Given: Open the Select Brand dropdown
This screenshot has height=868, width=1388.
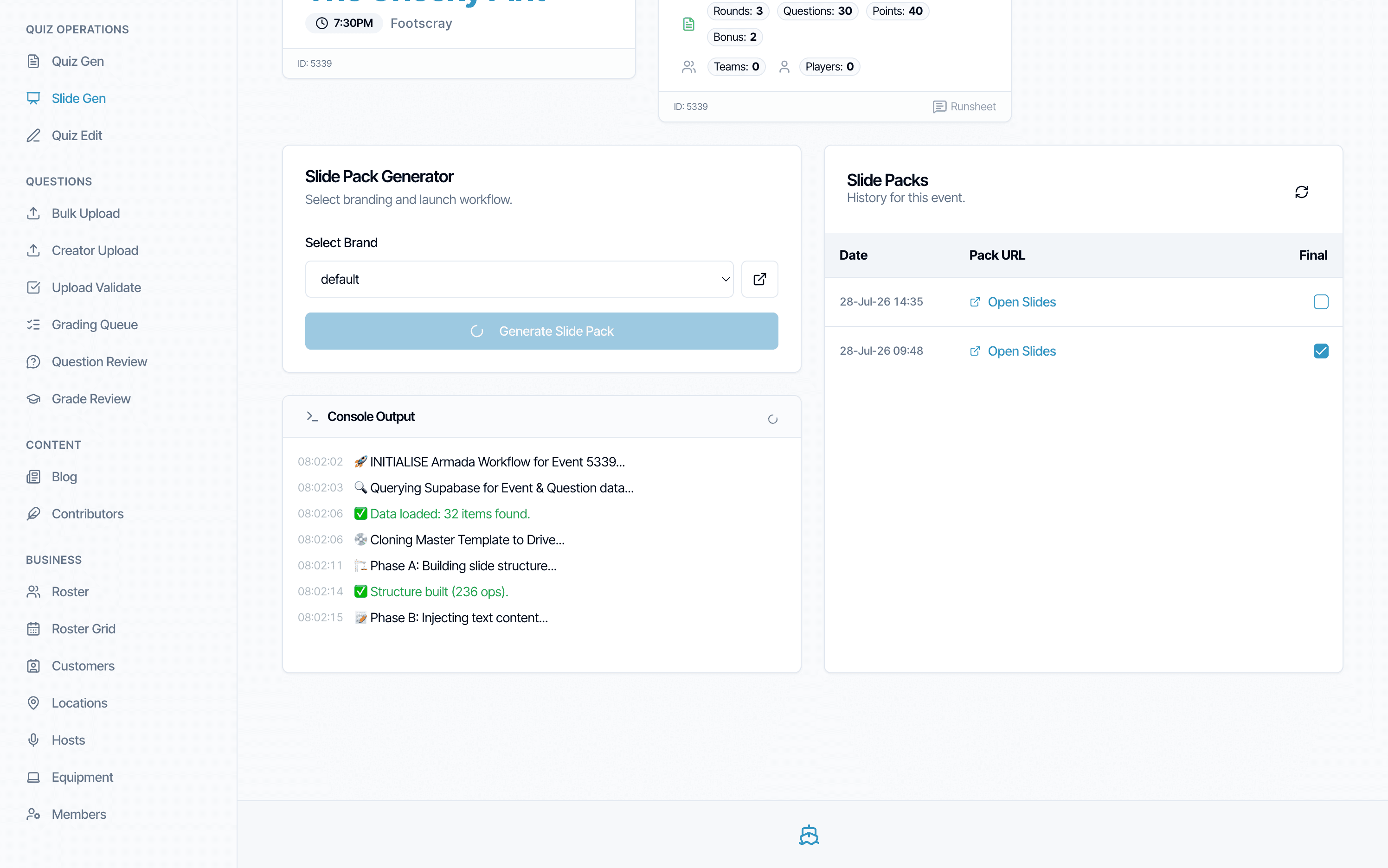Looking at the screenshot, I should point(519,280).
